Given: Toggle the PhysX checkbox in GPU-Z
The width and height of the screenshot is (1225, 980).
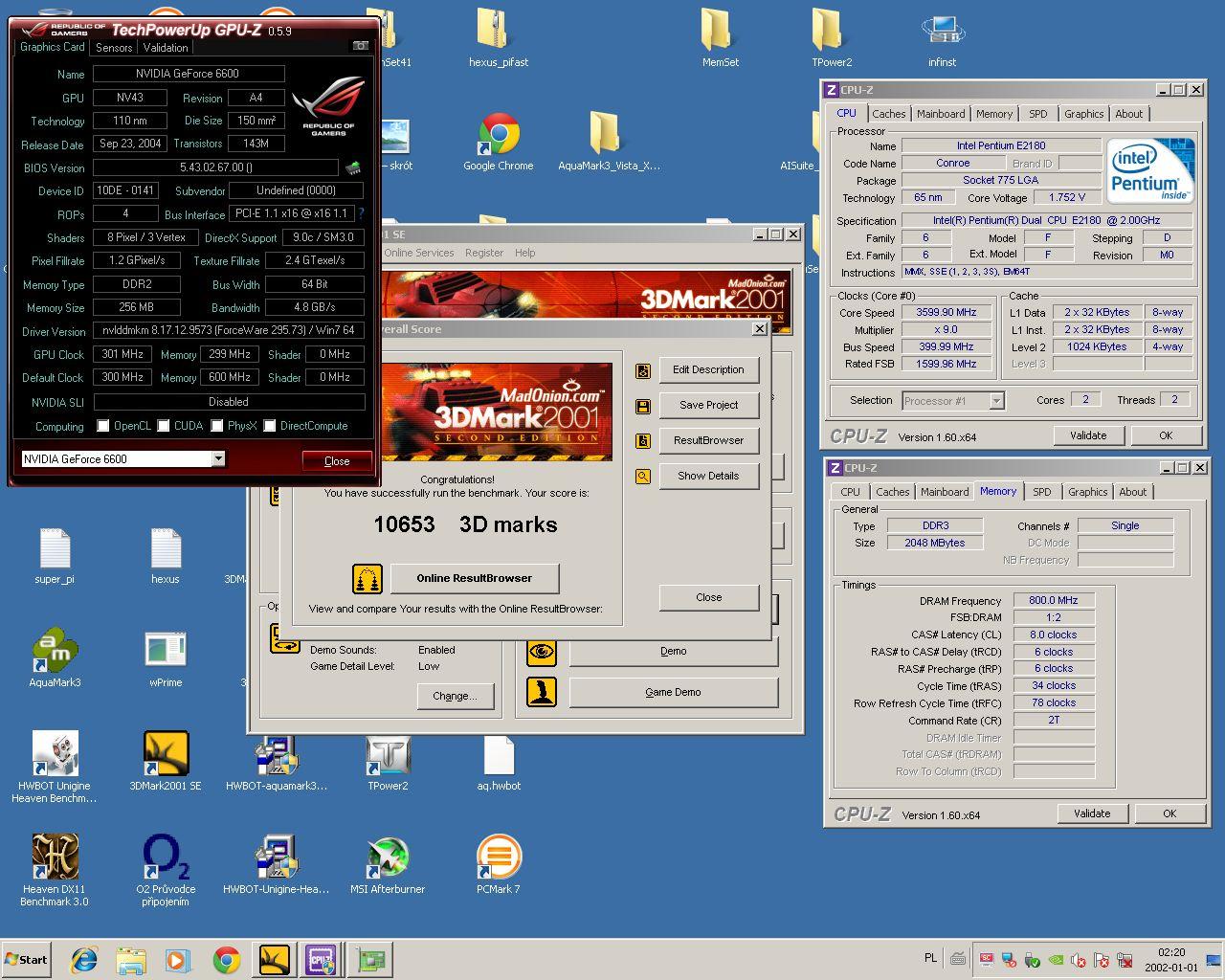Looking at the screenshot, I should [217, 426].
